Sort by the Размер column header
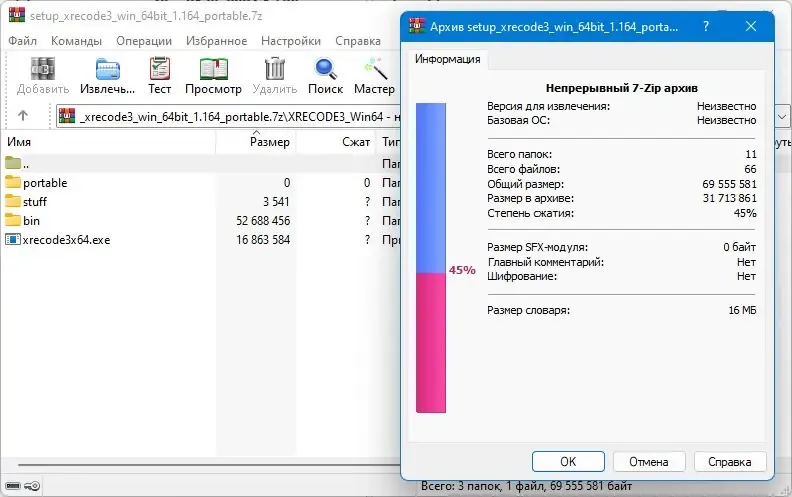This screenshot has width=792, height=497. click(x=256, y=142)
